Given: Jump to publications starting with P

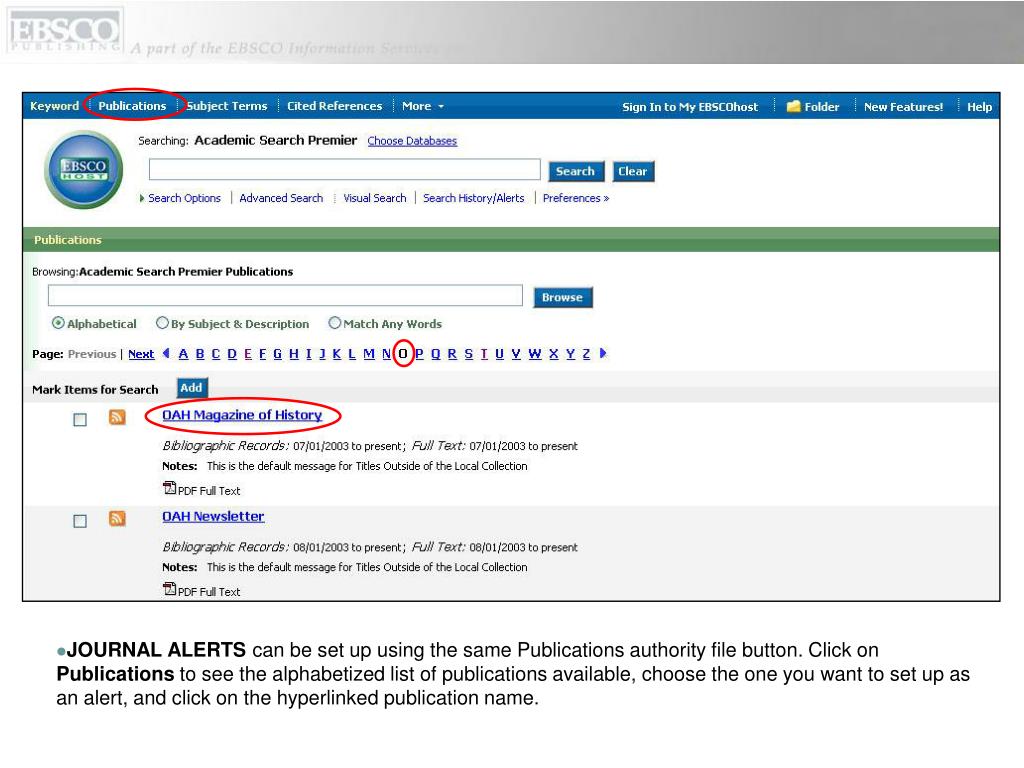Looking at the screenshot, I should (419, 353).
